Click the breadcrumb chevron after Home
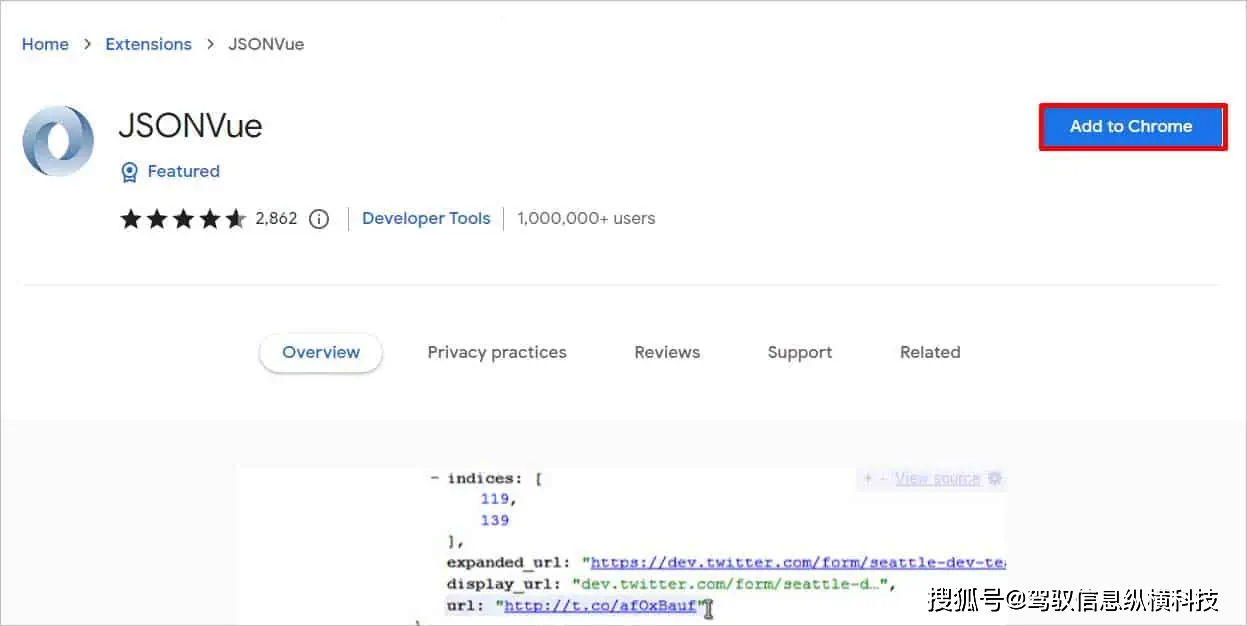1247x626 pixels. 87,44
